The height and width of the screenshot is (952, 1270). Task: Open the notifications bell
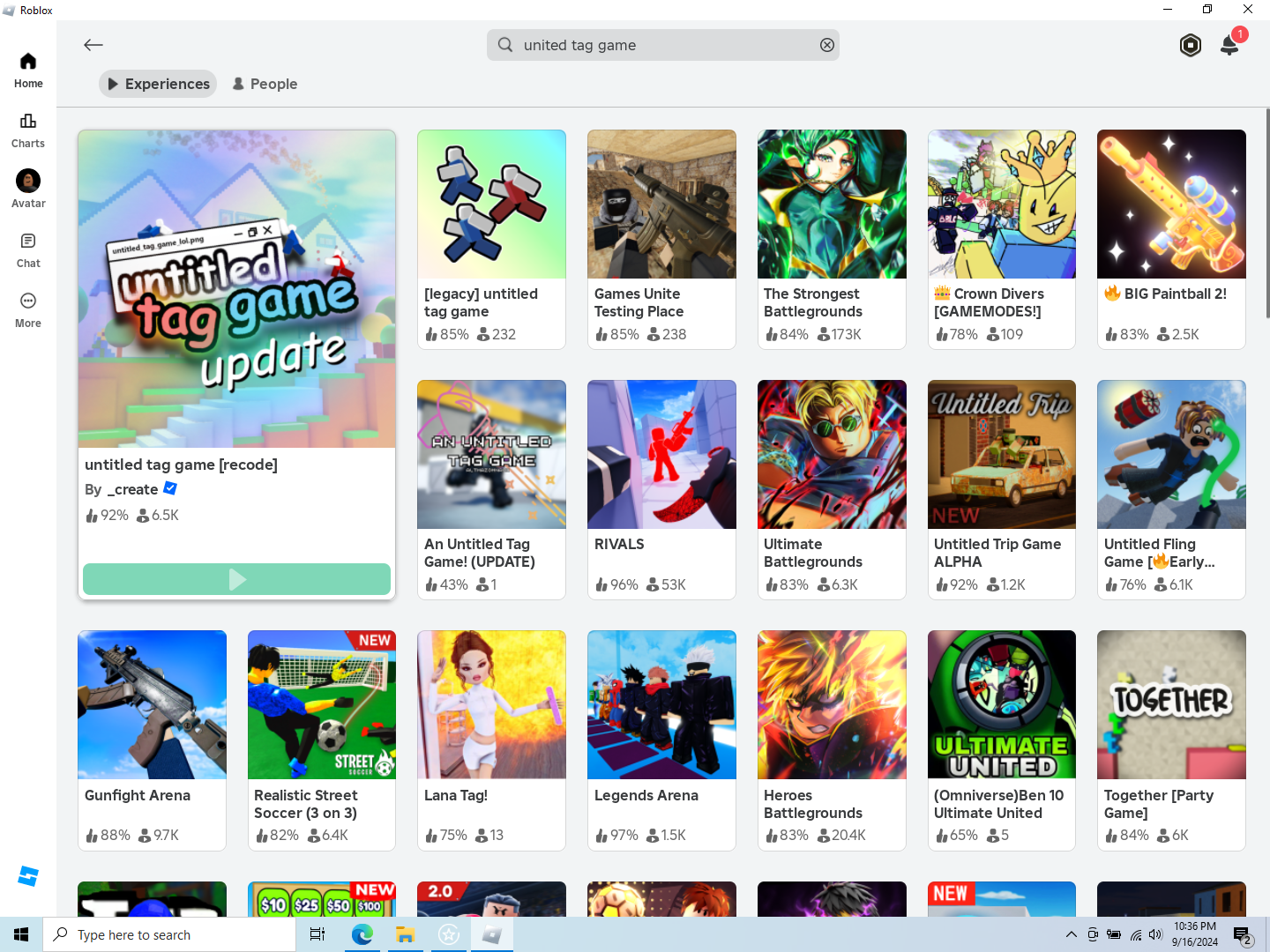pyautogui.click(x=1229, y=45)
